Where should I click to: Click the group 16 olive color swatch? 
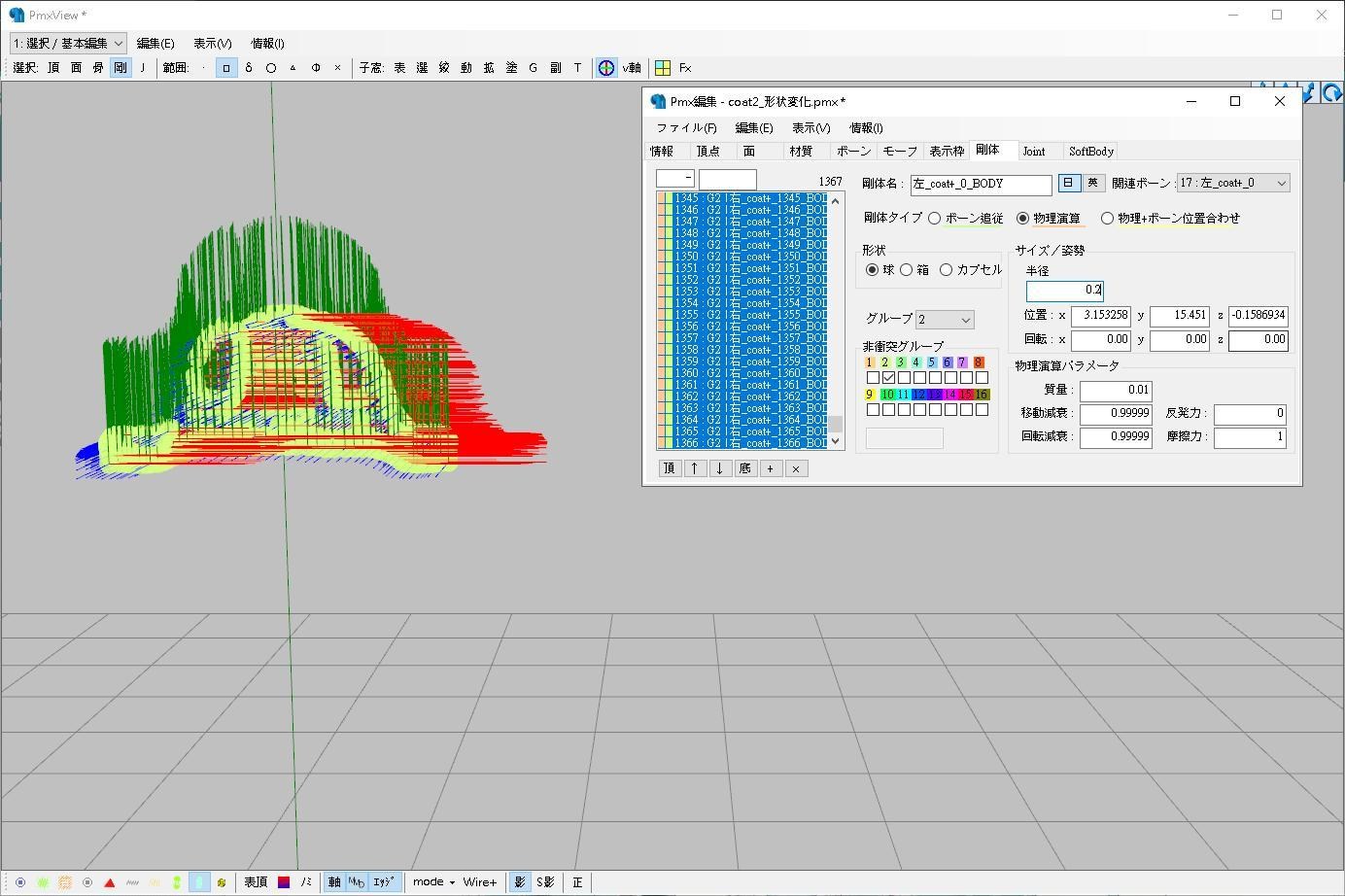tap(982, 395)
